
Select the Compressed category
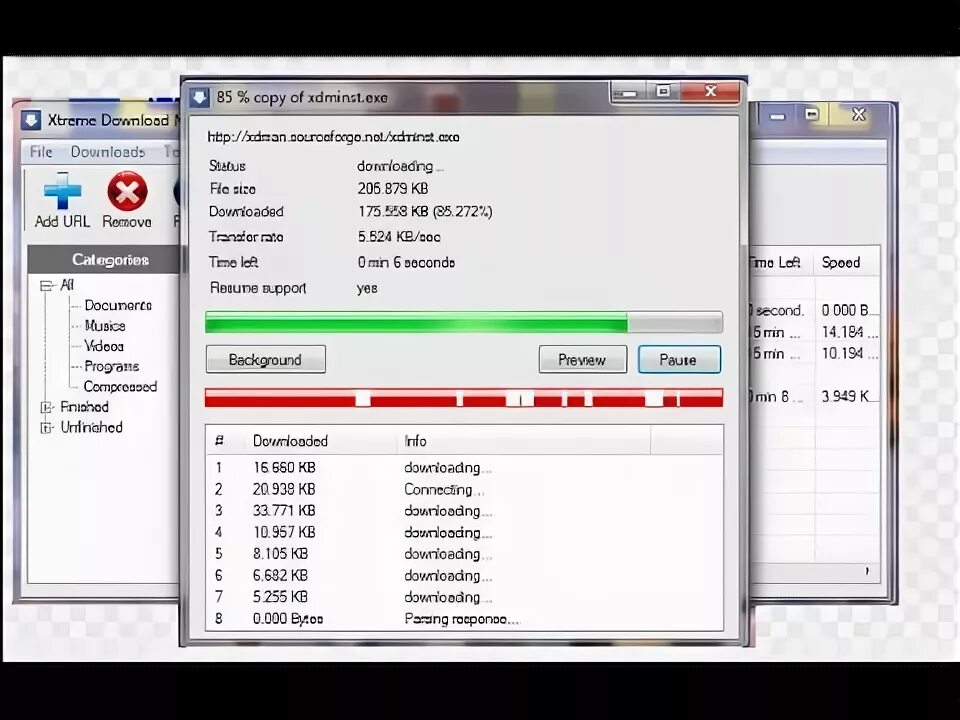point(120,386)
